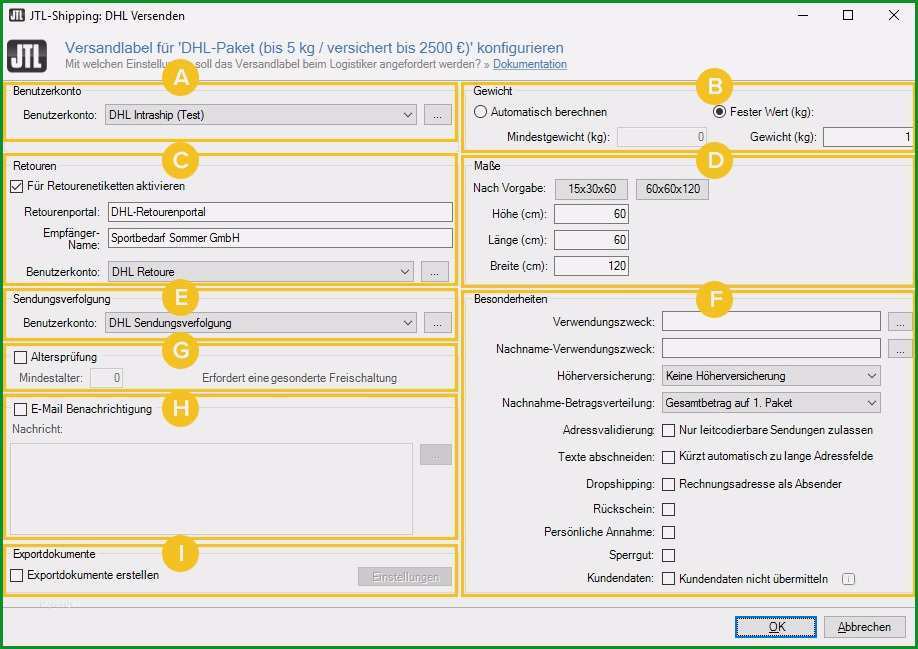918x649 pixels.
Task: Click ellipsis button beside DHL Intraship account
Action: [x=437, y=115]
